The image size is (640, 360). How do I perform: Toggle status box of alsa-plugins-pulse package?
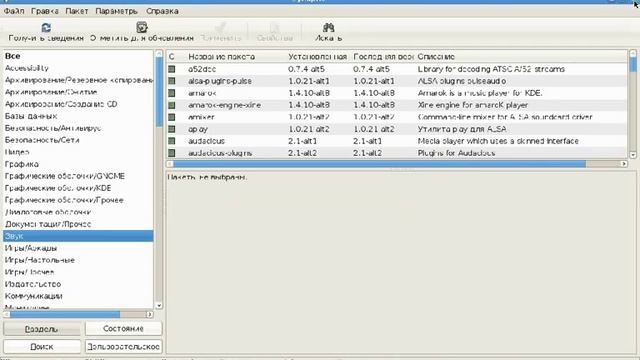click(172, 81)
